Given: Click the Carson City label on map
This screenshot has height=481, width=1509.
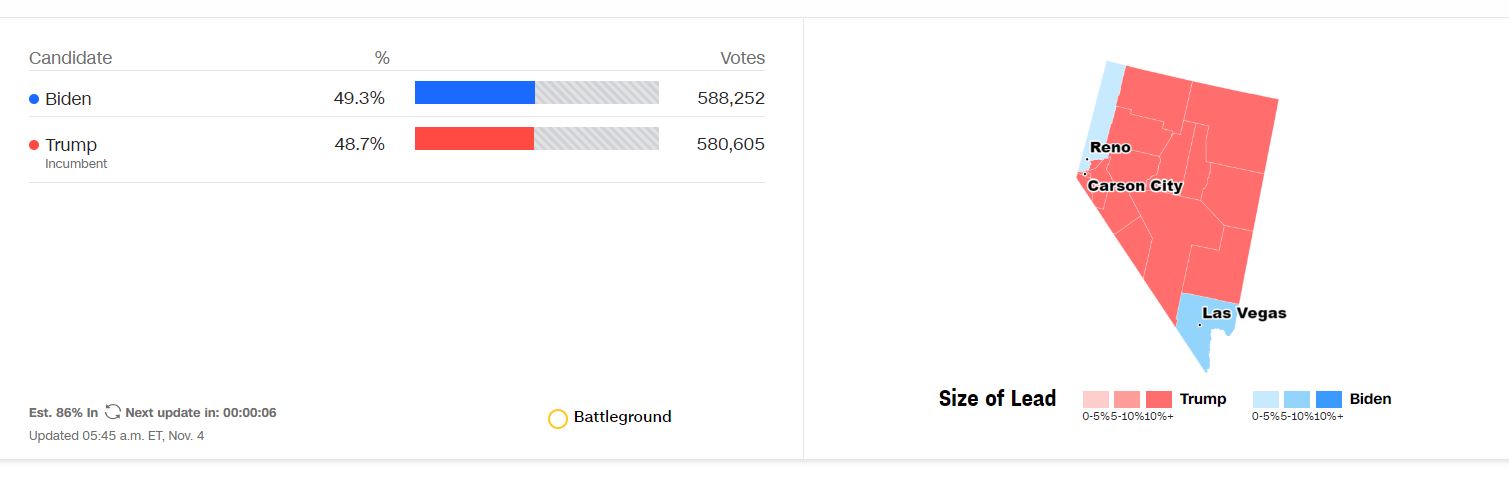Looking at the screenshot, I should [1135, 186].
